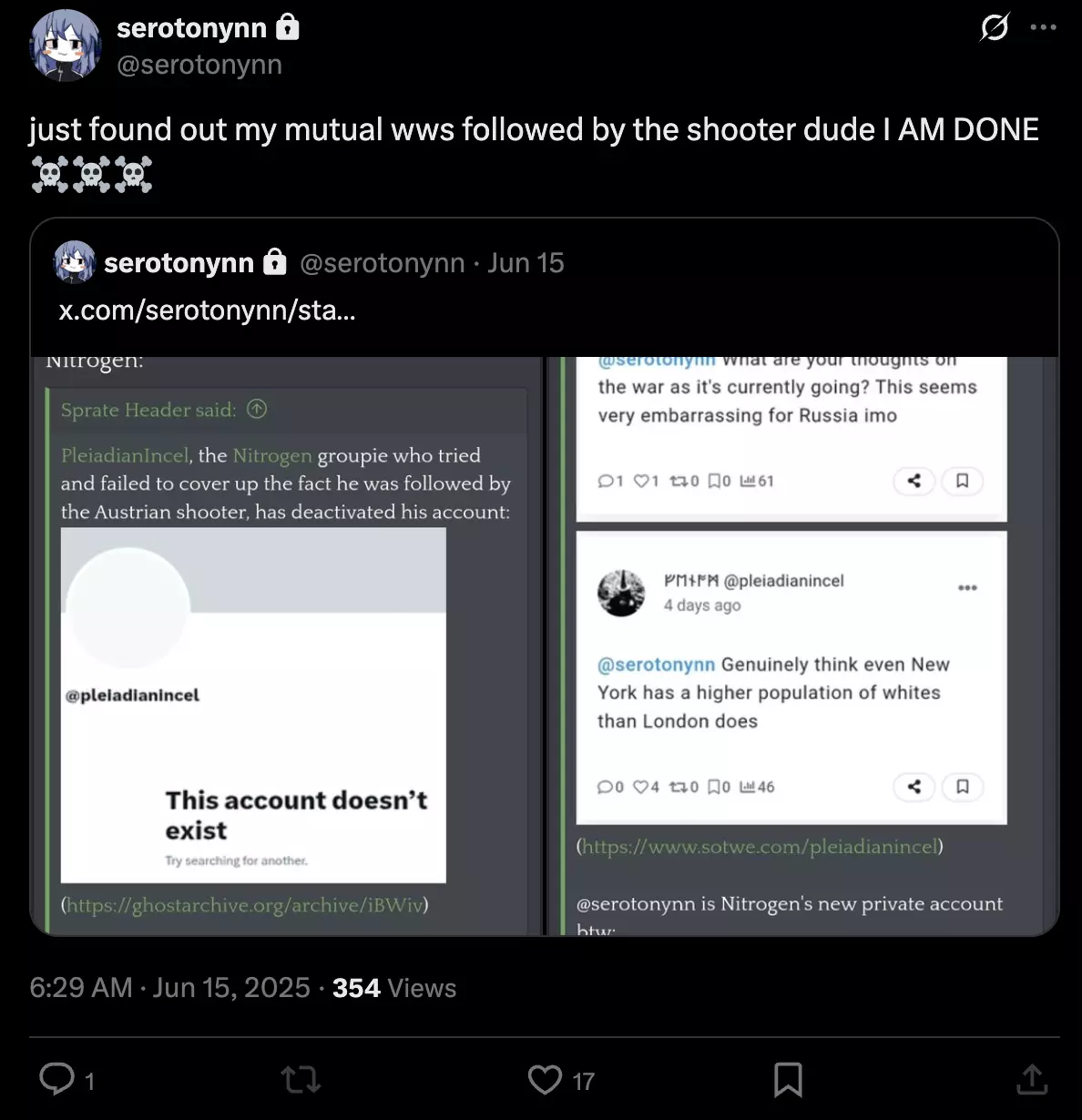Click the reply comment icon
This screenshot has width=1082, height=1120.
pos(56,1079)
